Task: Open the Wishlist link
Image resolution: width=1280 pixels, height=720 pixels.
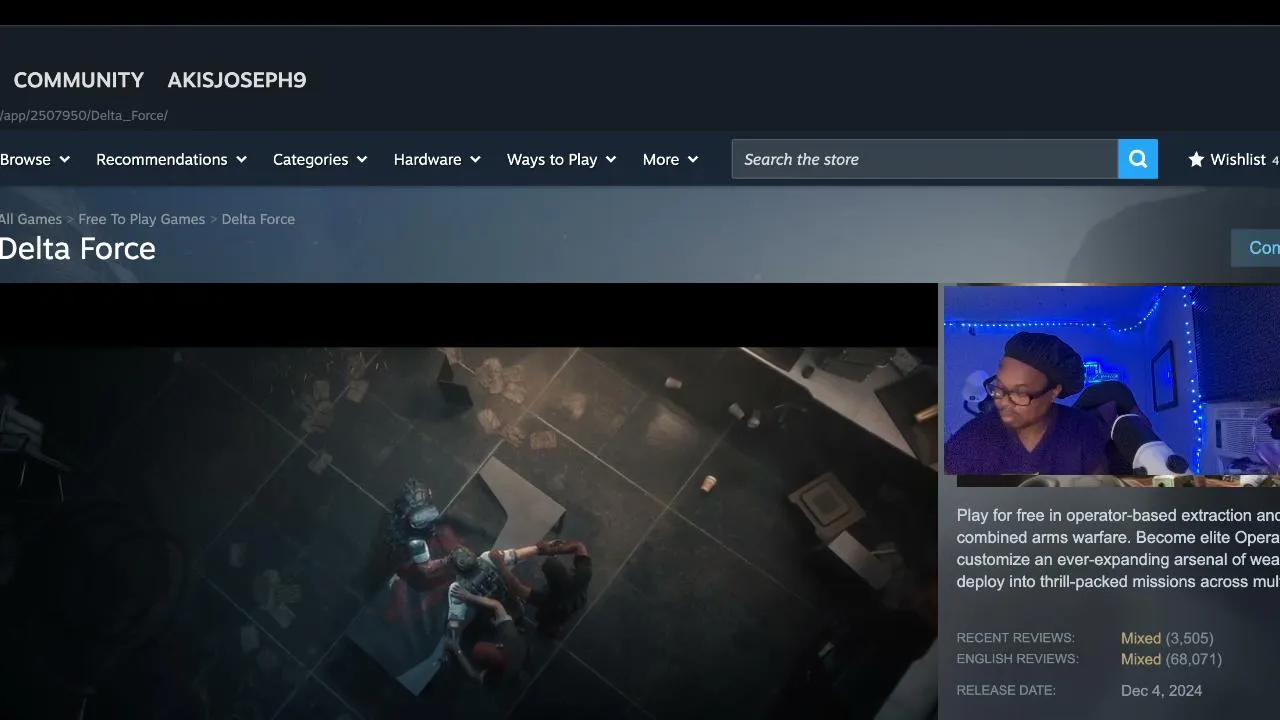Action: point(1238,159)
